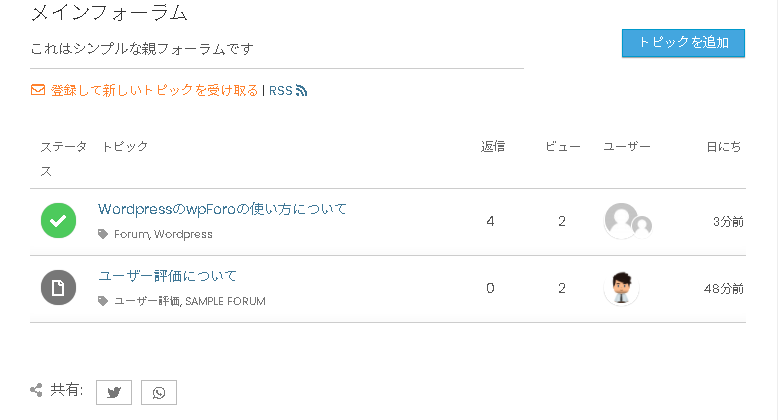Screen dimensions: 778x420
Task: Click the green solved checkmark status icon
Action: click(x=59, y=220)
